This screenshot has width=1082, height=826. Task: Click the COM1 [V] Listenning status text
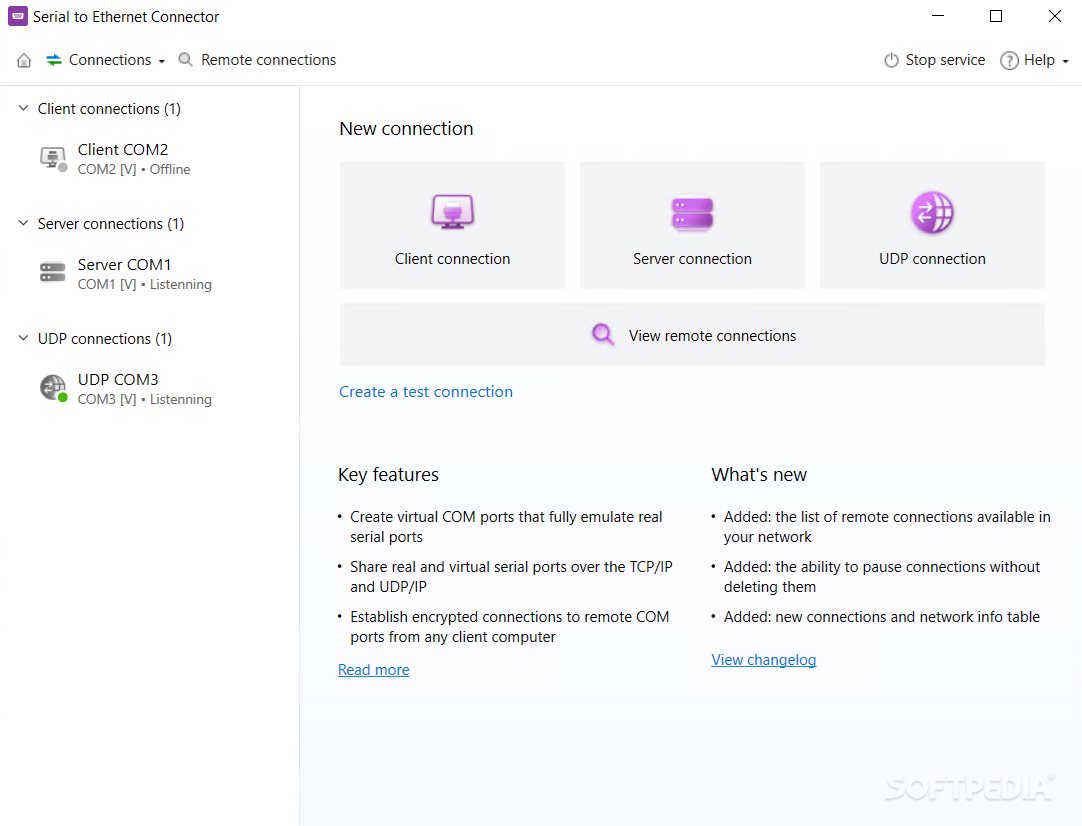(x=144, y=284)
